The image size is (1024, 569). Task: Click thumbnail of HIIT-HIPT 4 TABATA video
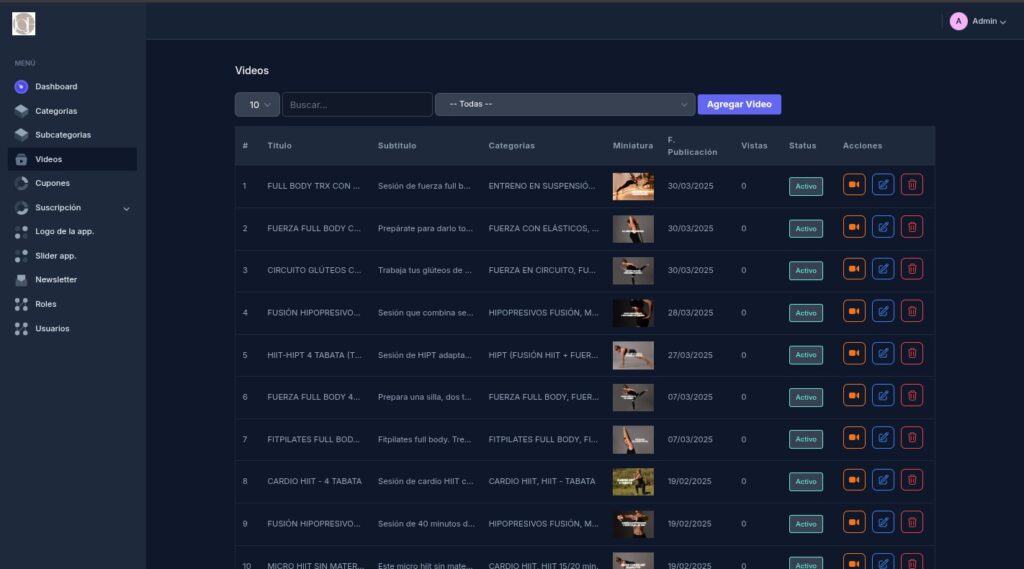click(633, 355)
